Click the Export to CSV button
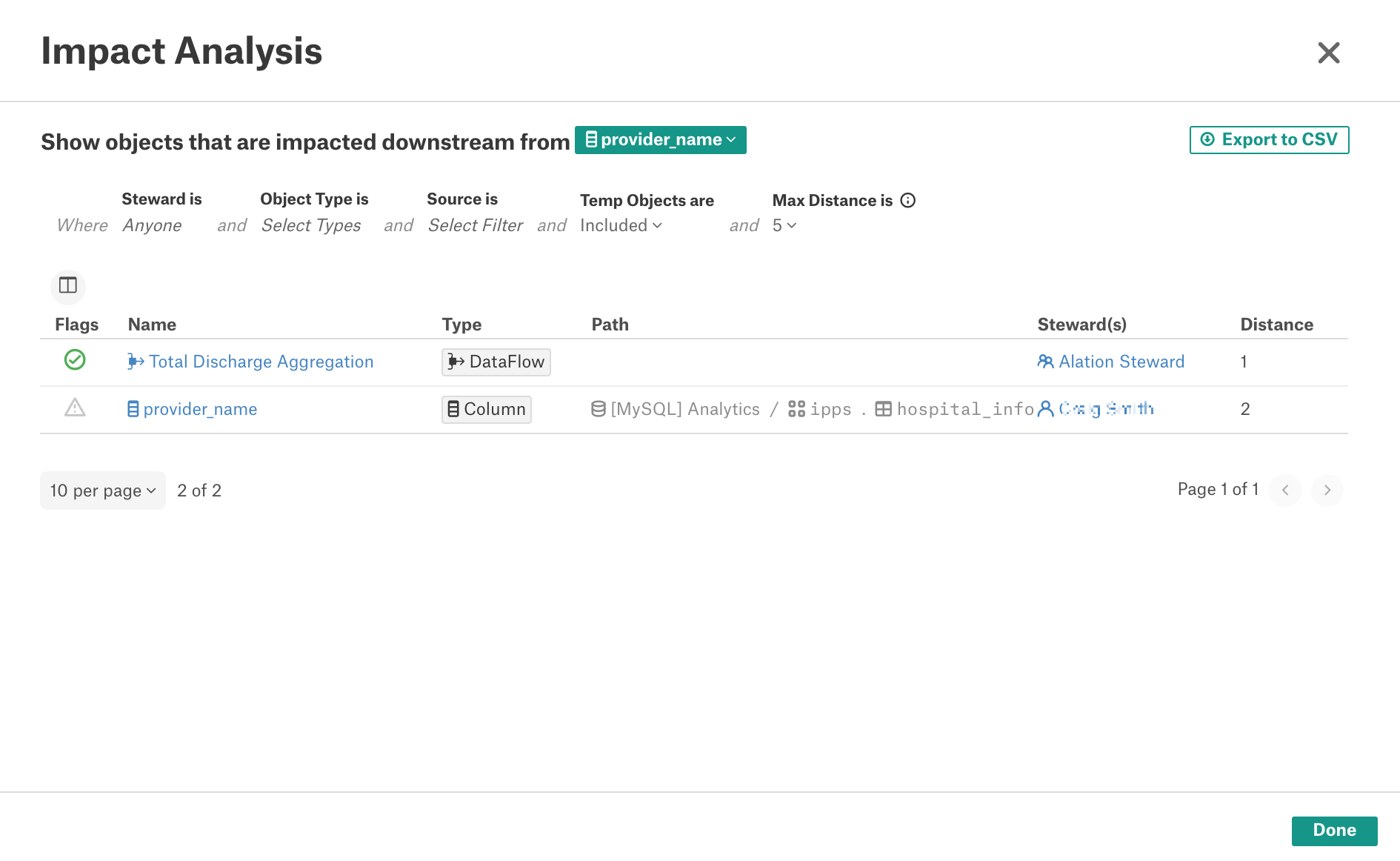The width and height of the screenshot is (1400, 861). pyautogui.click(x=1270, y=140)
